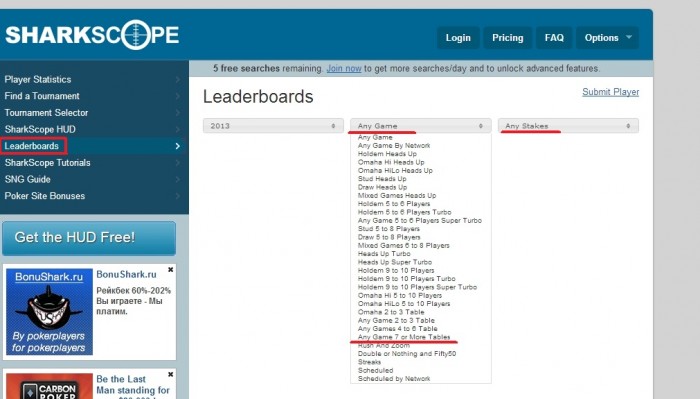This screenshot has width=700, height=399.
Task: Click the Submit Player link
Action: tap(610, 92)
